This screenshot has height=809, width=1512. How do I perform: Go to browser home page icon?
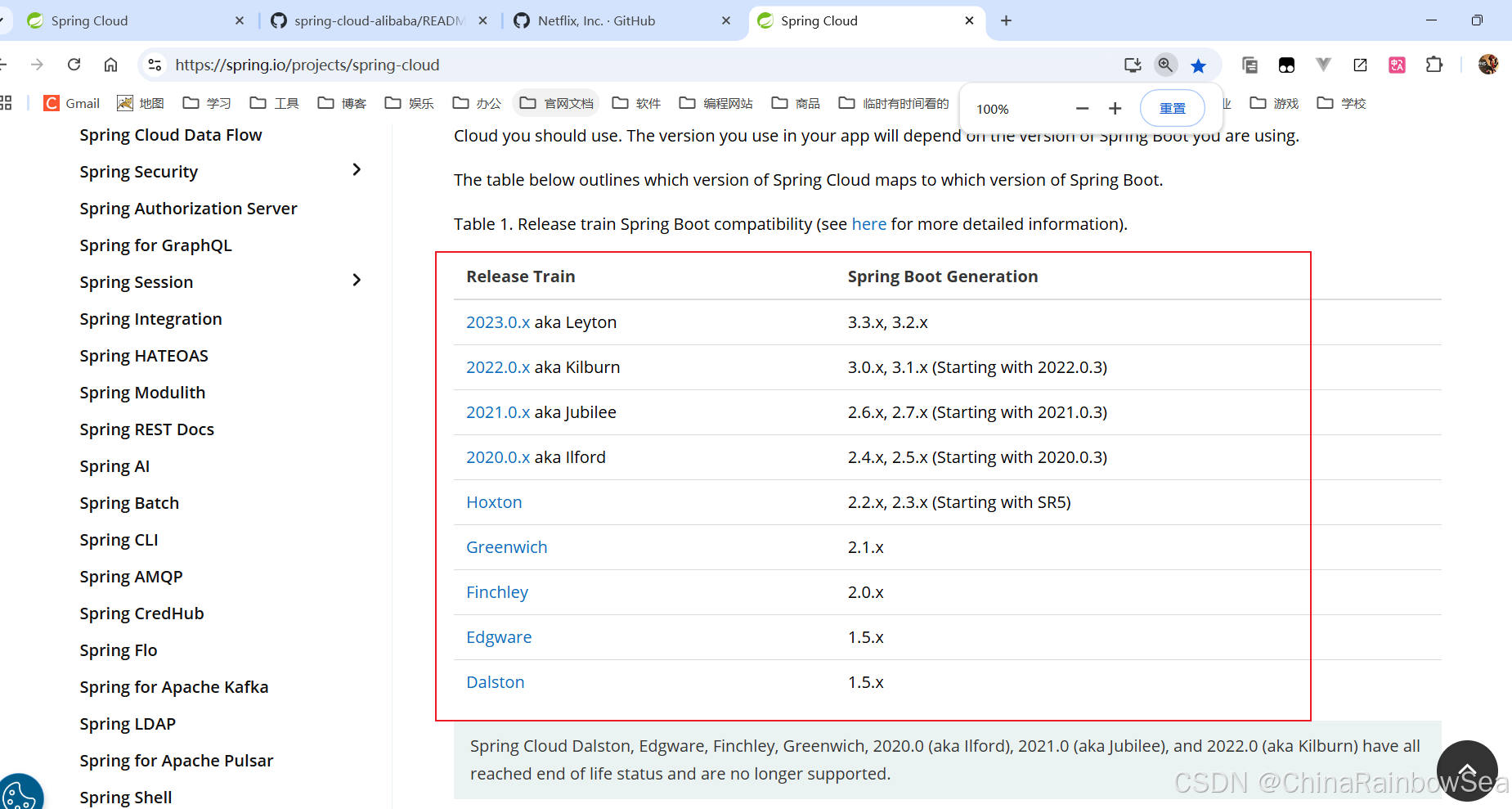pos(111,65)
